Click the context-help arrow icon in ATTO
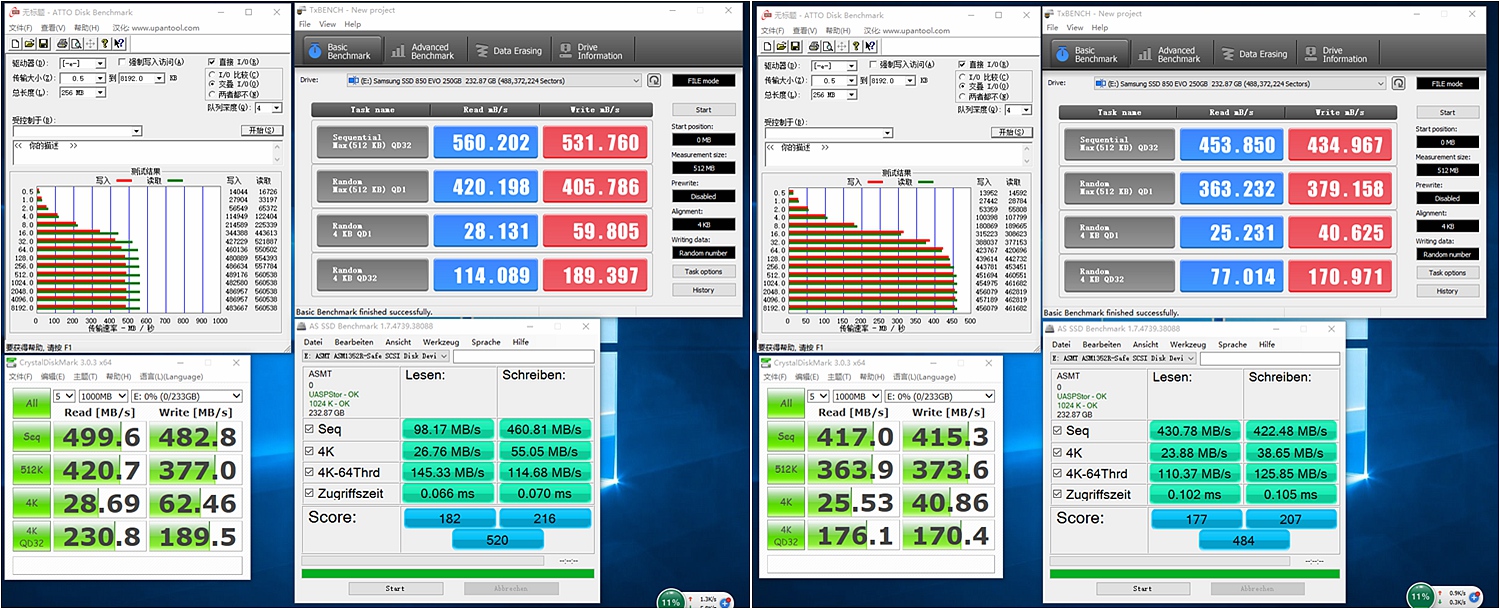The width and height of the screenshot is (1500, 609). [119, 44]
